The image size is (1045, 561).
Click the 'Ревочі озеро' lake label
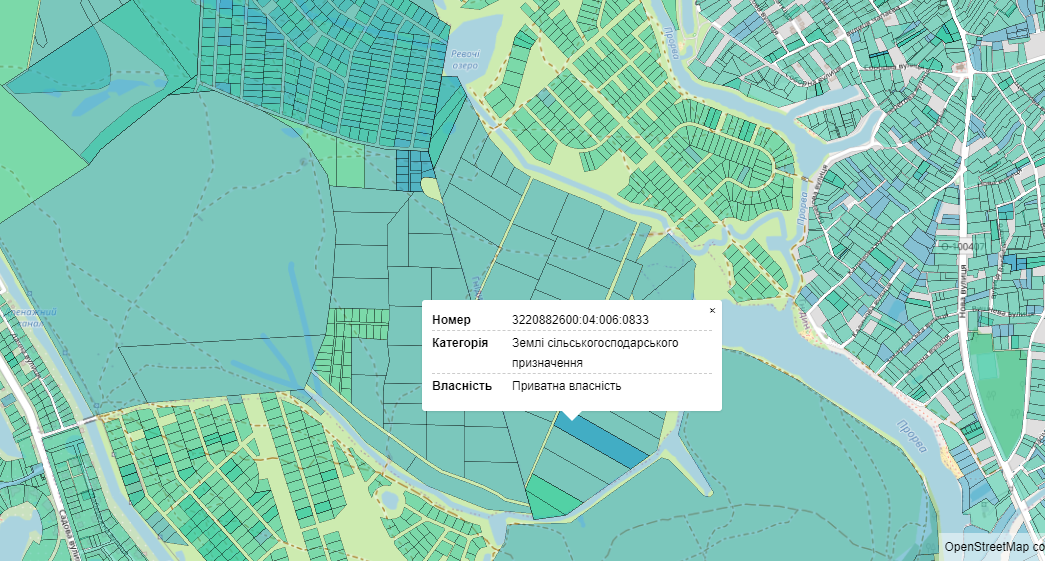point(464,60)
